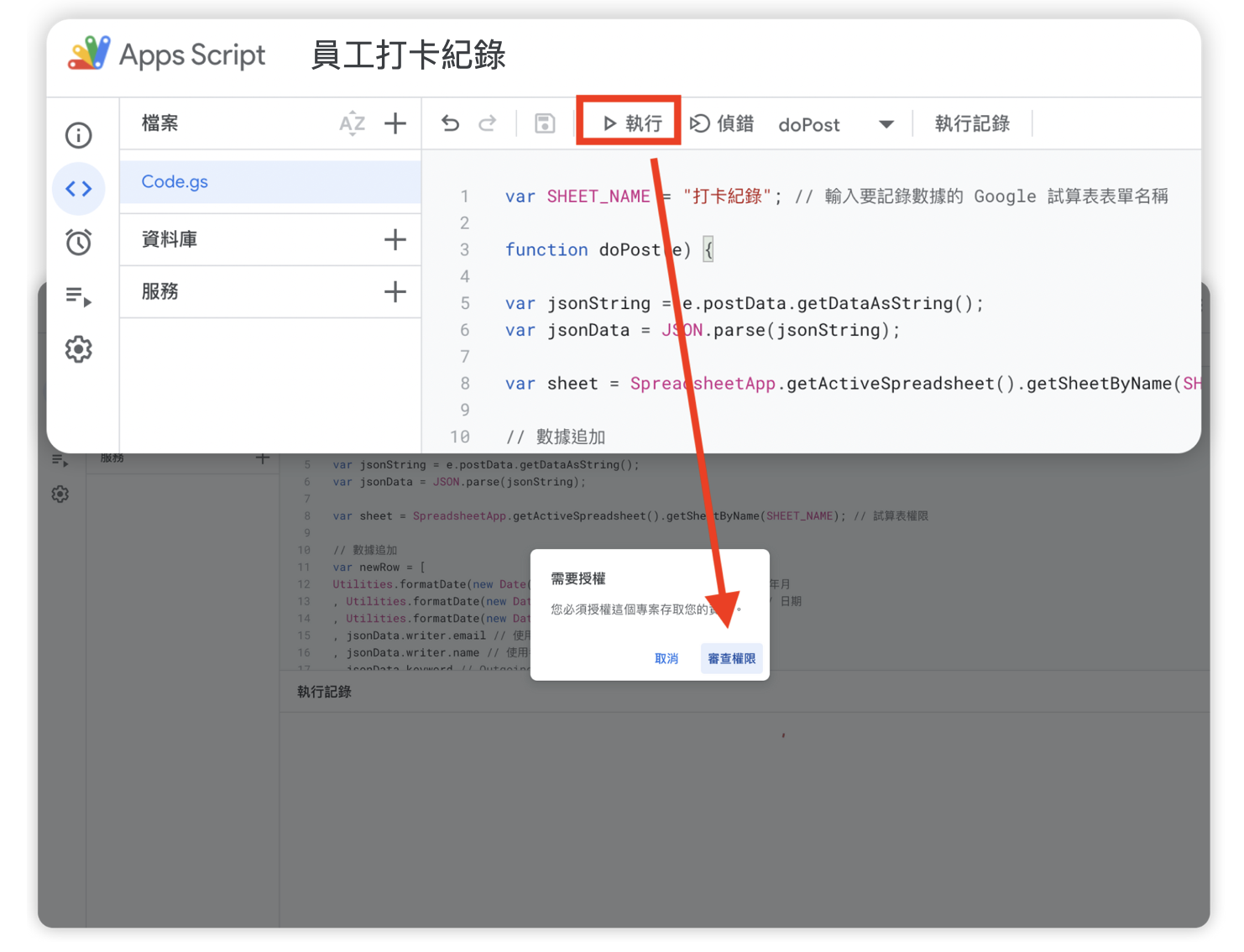Open Triggers via the alarm clock icon
The image size is (1244, 952).
click(x=79, y=243)
